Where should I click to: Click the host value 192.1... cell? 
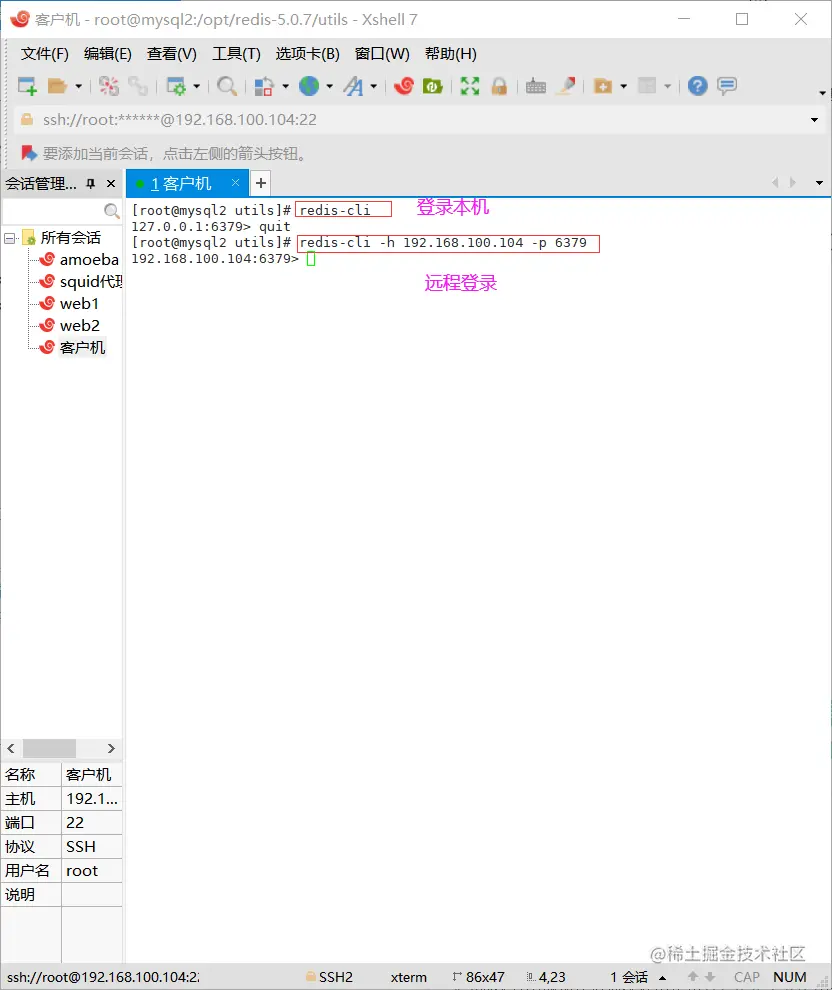tap(92, 799)
